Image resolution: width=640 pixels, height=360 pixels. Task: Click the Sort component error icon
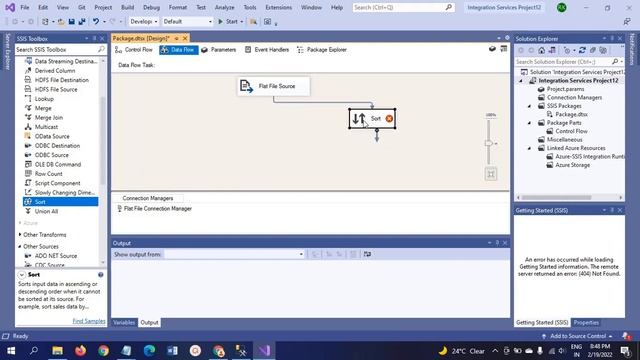click(389, 118)
